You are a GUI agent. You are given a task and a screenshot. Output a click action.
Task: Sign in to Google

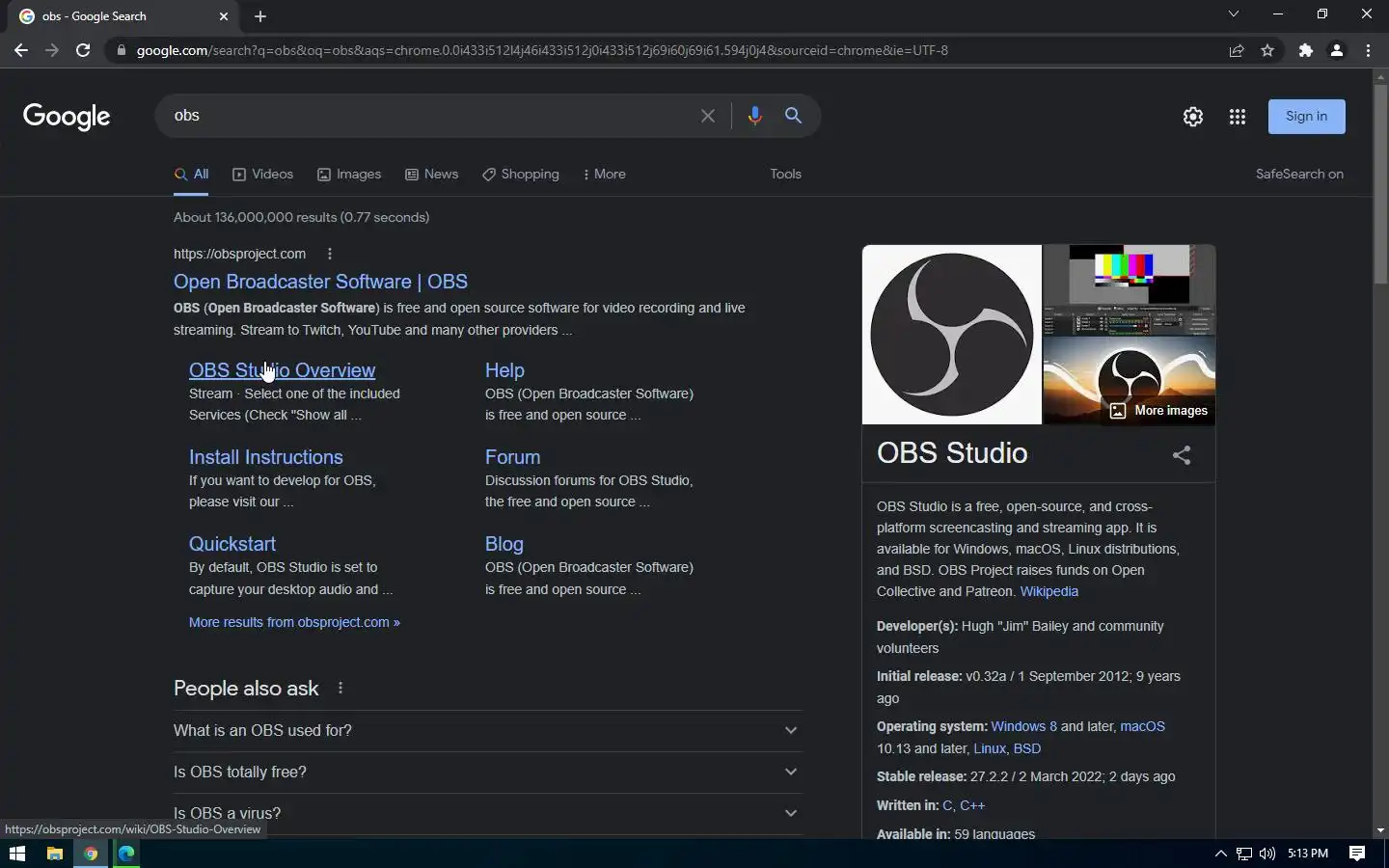[1306, 117]
